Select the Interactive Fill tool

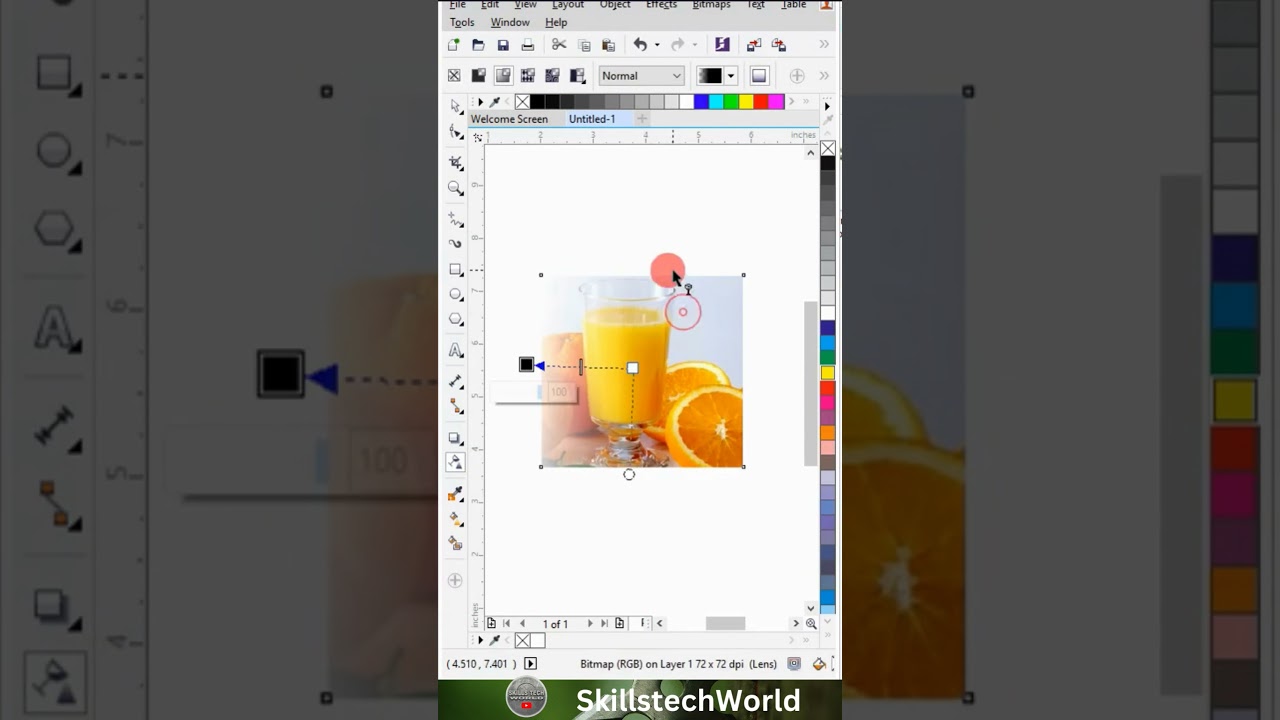(x=456, y=519)
